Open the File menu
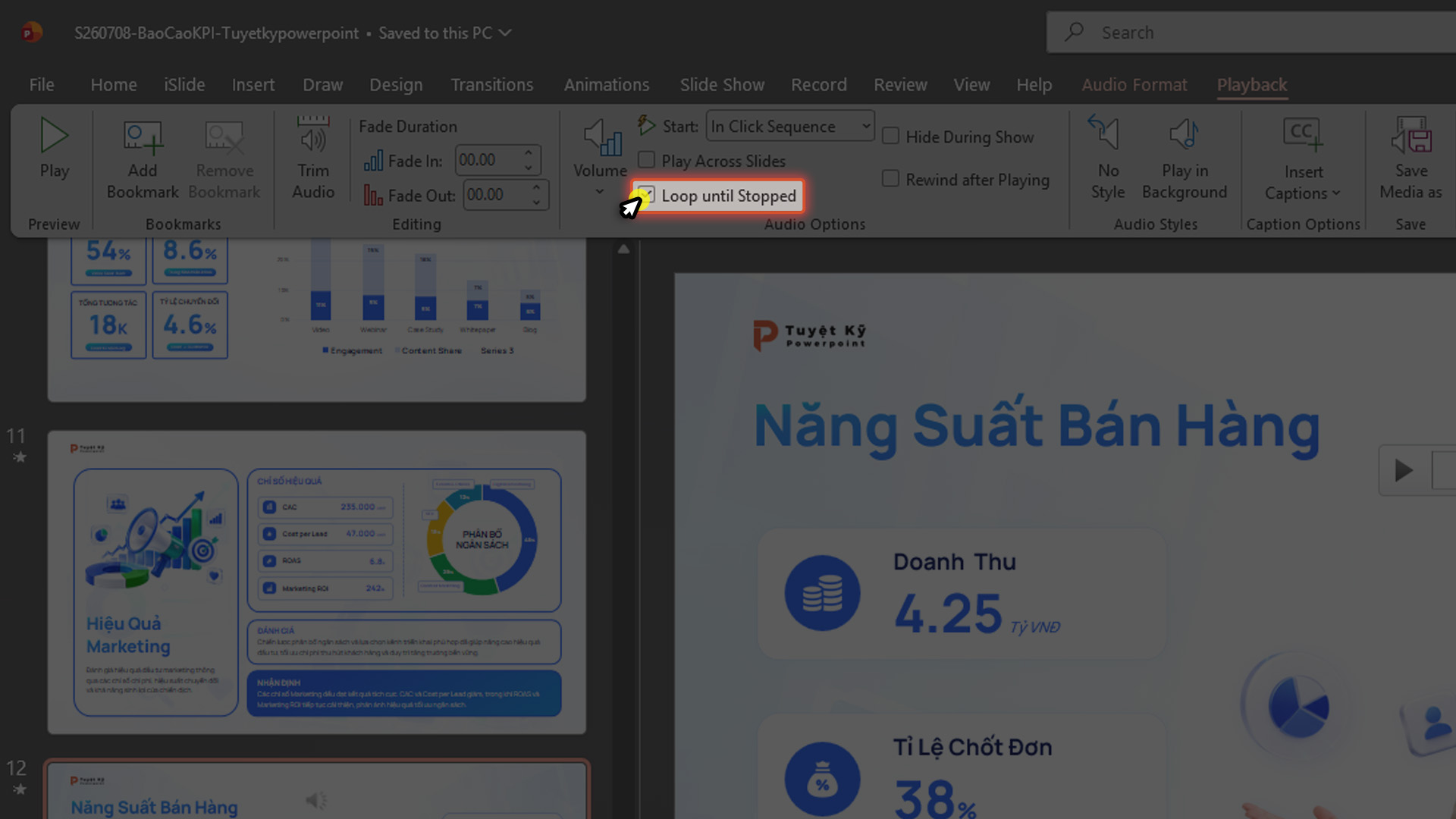This screenshot has height=819, width=1456. 42,84
